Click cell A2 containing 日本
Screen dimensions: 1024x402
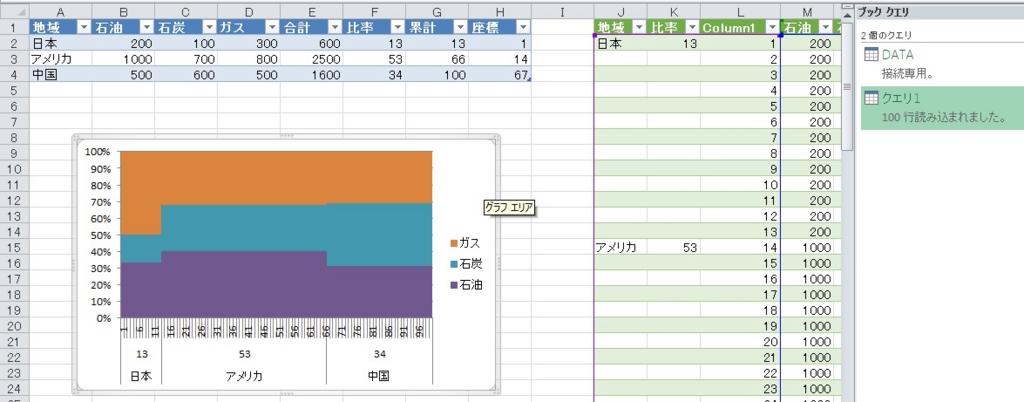[x=61, y=43]
